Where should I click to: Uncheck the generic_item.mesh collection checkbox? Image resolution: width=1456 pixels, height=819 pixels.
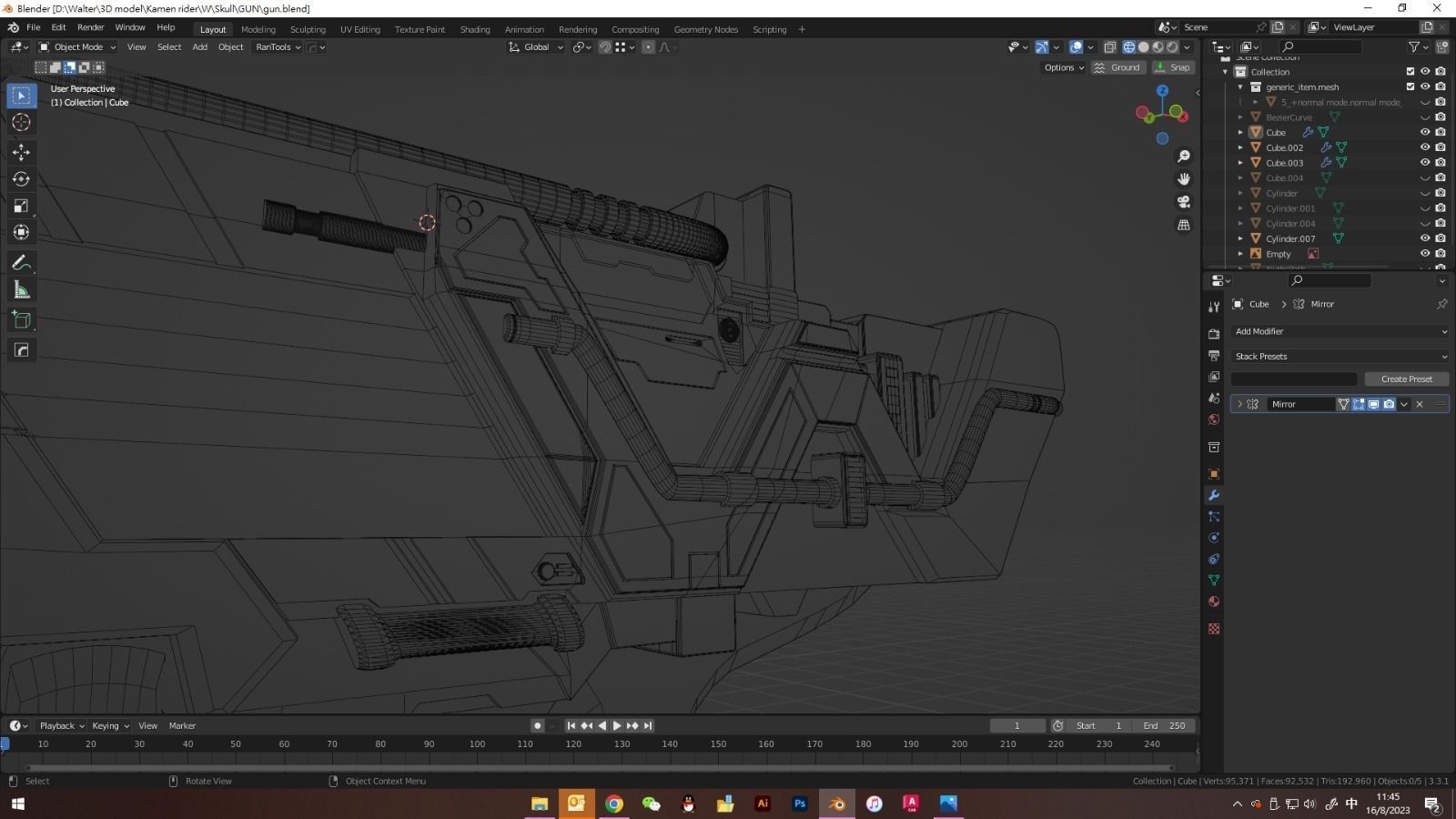click(x=1410, y=87)
